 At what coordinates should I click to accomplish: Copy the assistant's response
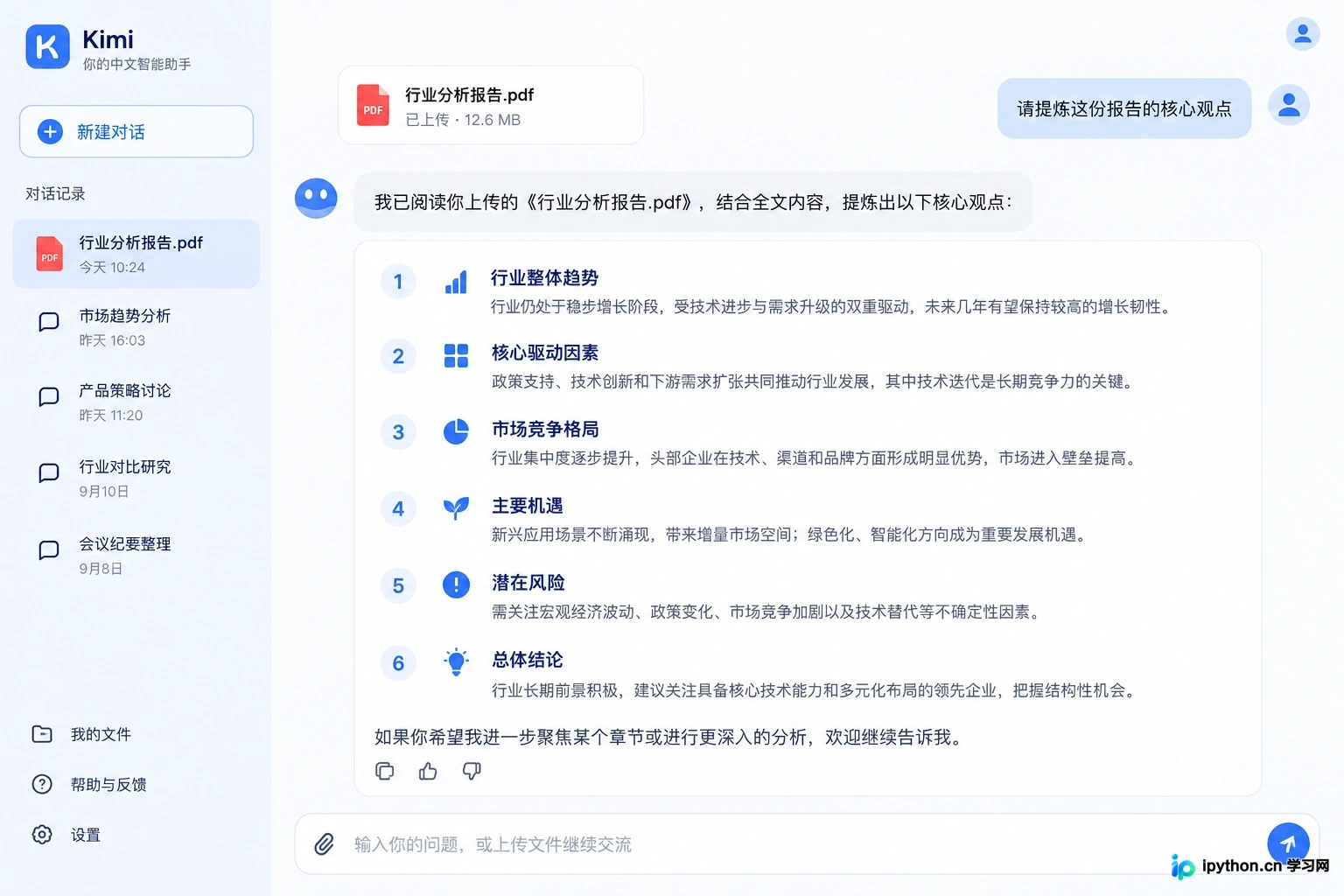point(385,771)
